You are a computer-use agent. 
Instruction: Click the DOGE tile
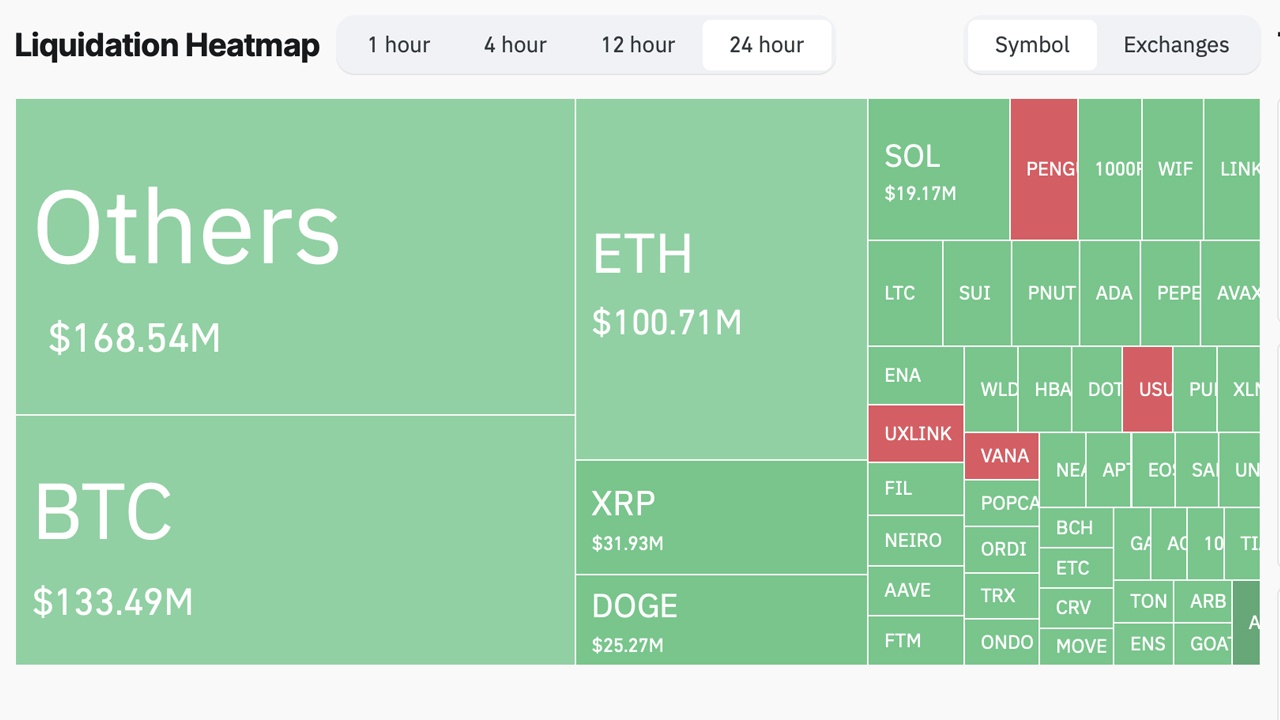[720, 620]
